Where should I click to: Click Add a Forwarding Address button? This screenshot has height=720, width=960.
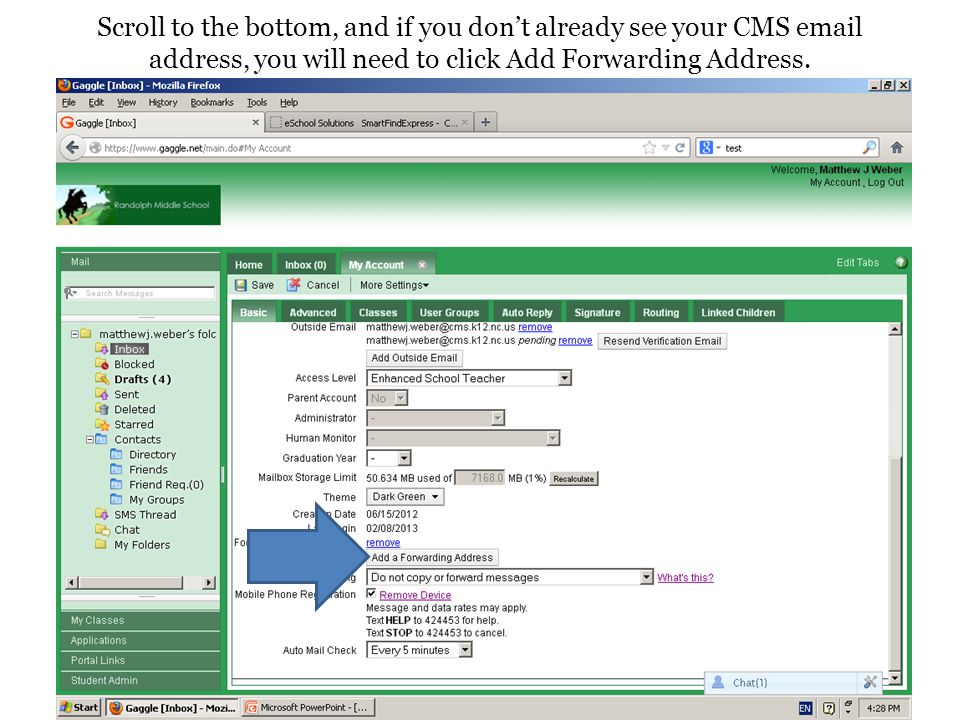[x=432, y=557]
